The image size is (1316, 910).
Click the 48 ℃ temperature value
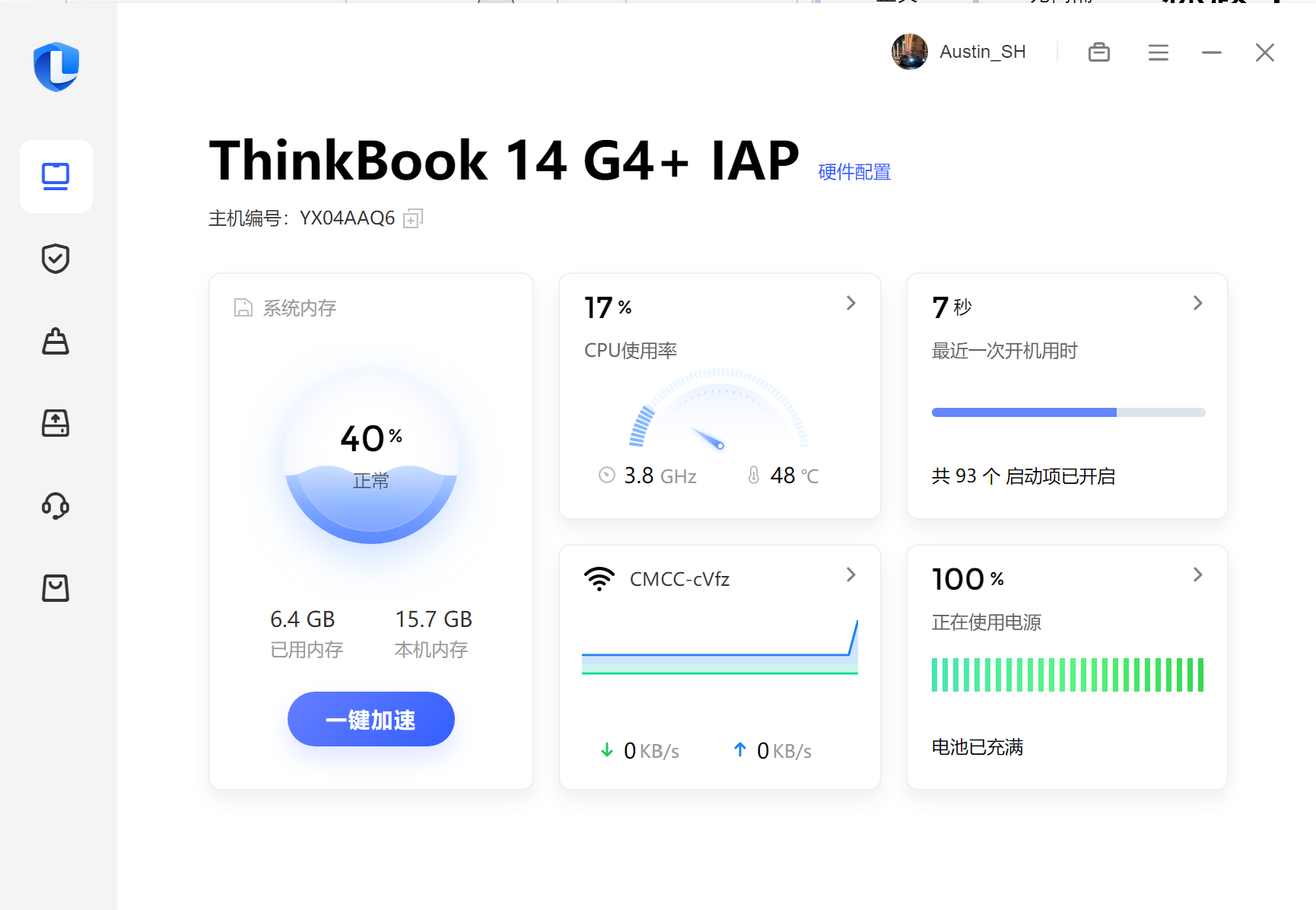pos(795,476)
